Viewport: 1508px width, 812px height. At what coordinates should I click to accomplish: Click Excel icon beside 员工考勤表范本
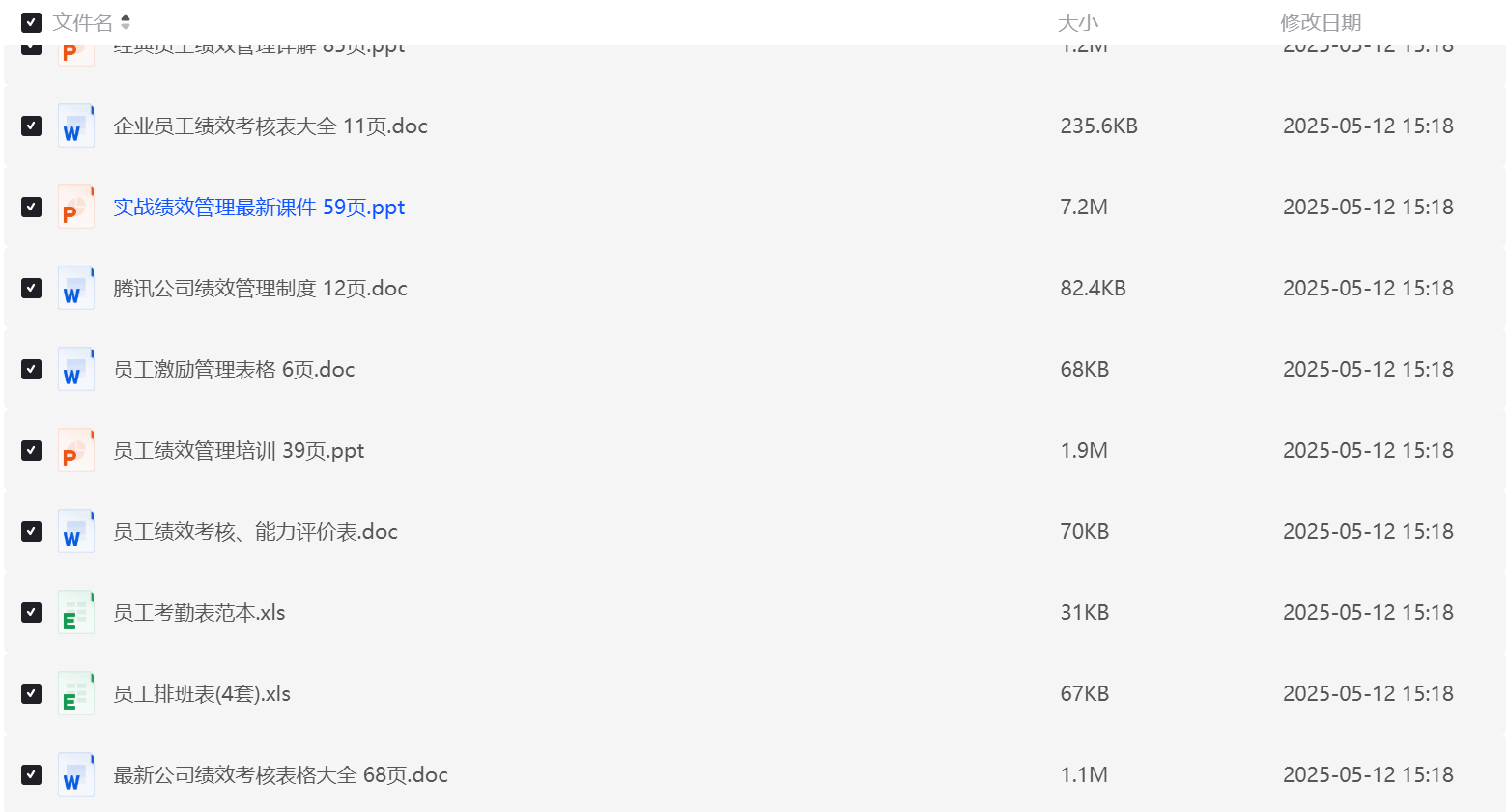click(x=75, y=613)
